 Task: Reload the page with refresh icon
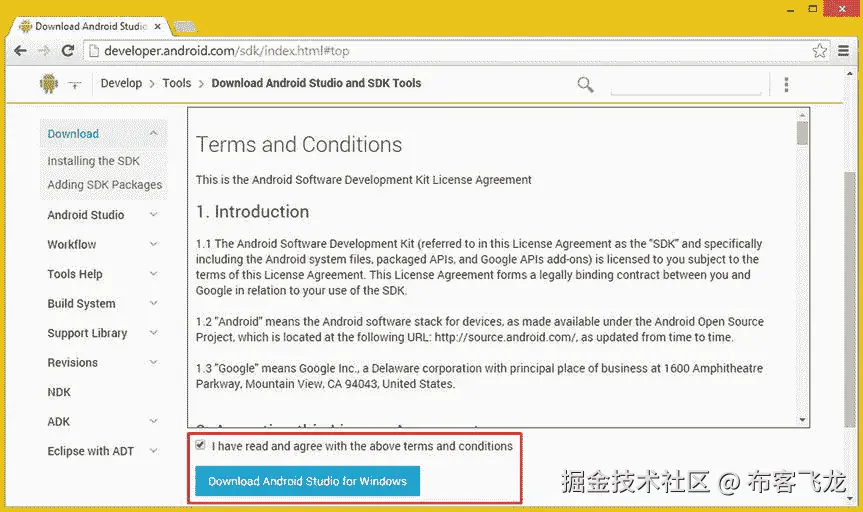pos(68,51)
